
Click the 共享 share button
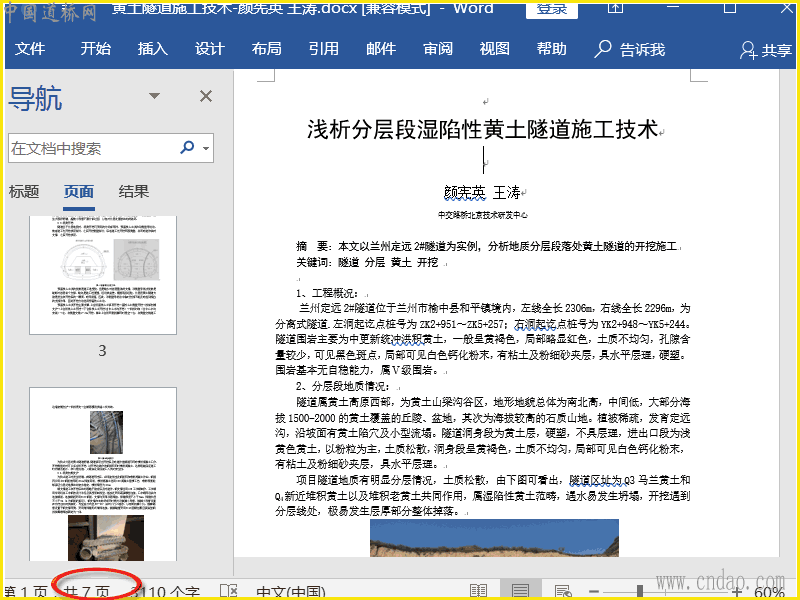(766, 50)
